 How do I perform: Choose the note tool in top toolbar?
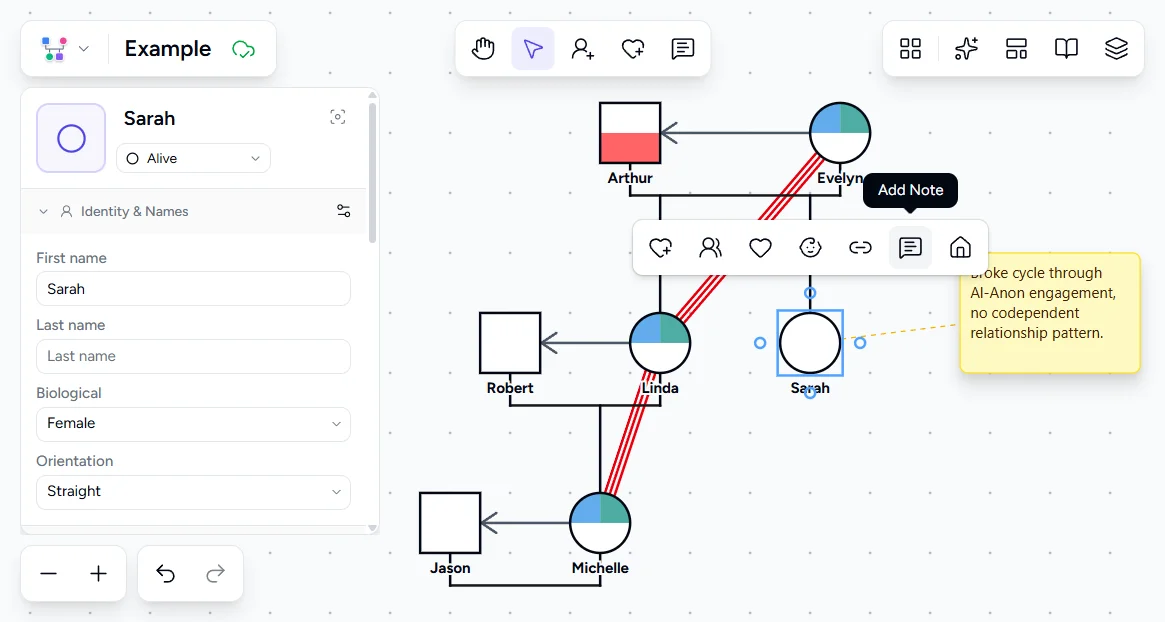(682, 49)
